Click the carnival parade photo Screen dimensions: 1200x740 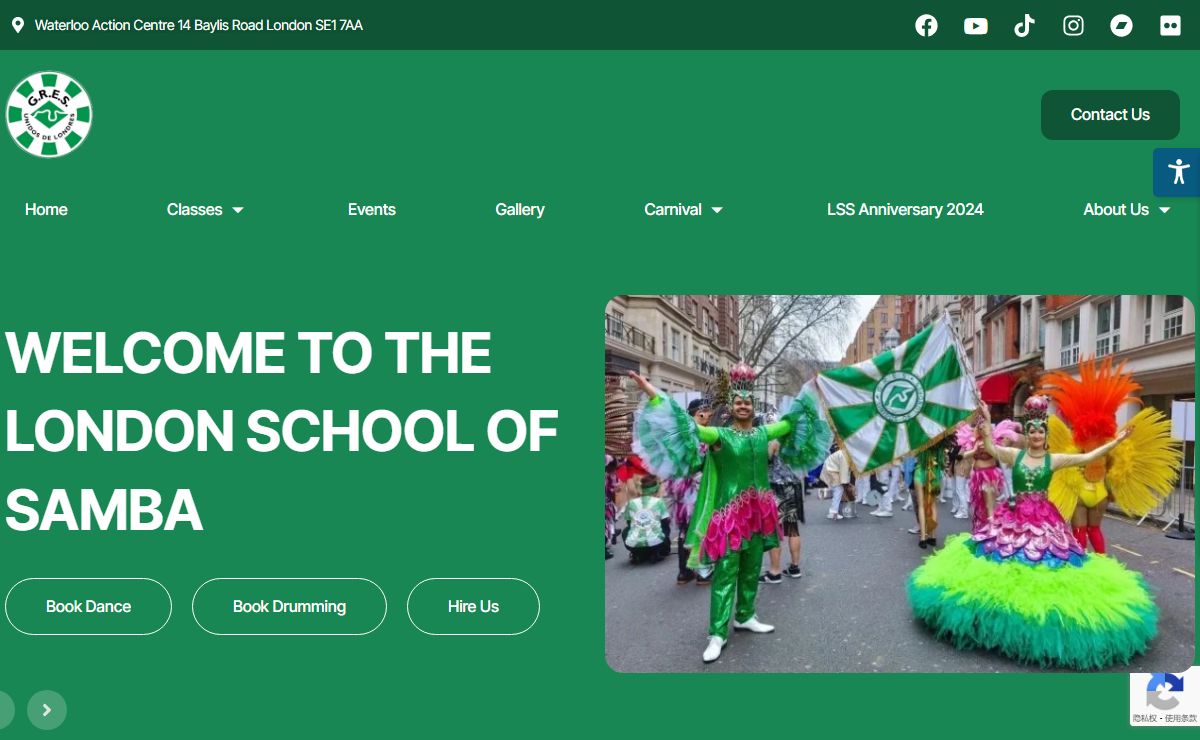pos(900,484)
